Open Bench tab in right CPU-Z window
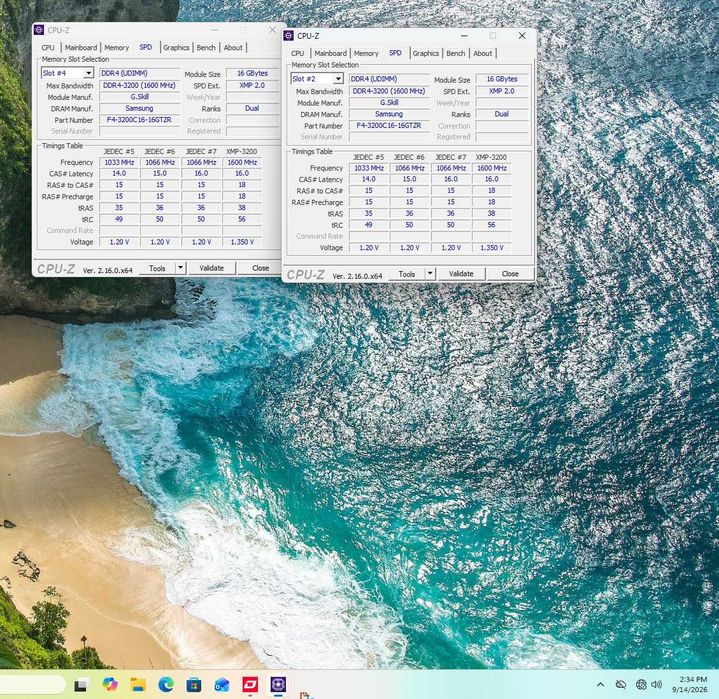This screenshot has width=719, height=699. [455, 54]
